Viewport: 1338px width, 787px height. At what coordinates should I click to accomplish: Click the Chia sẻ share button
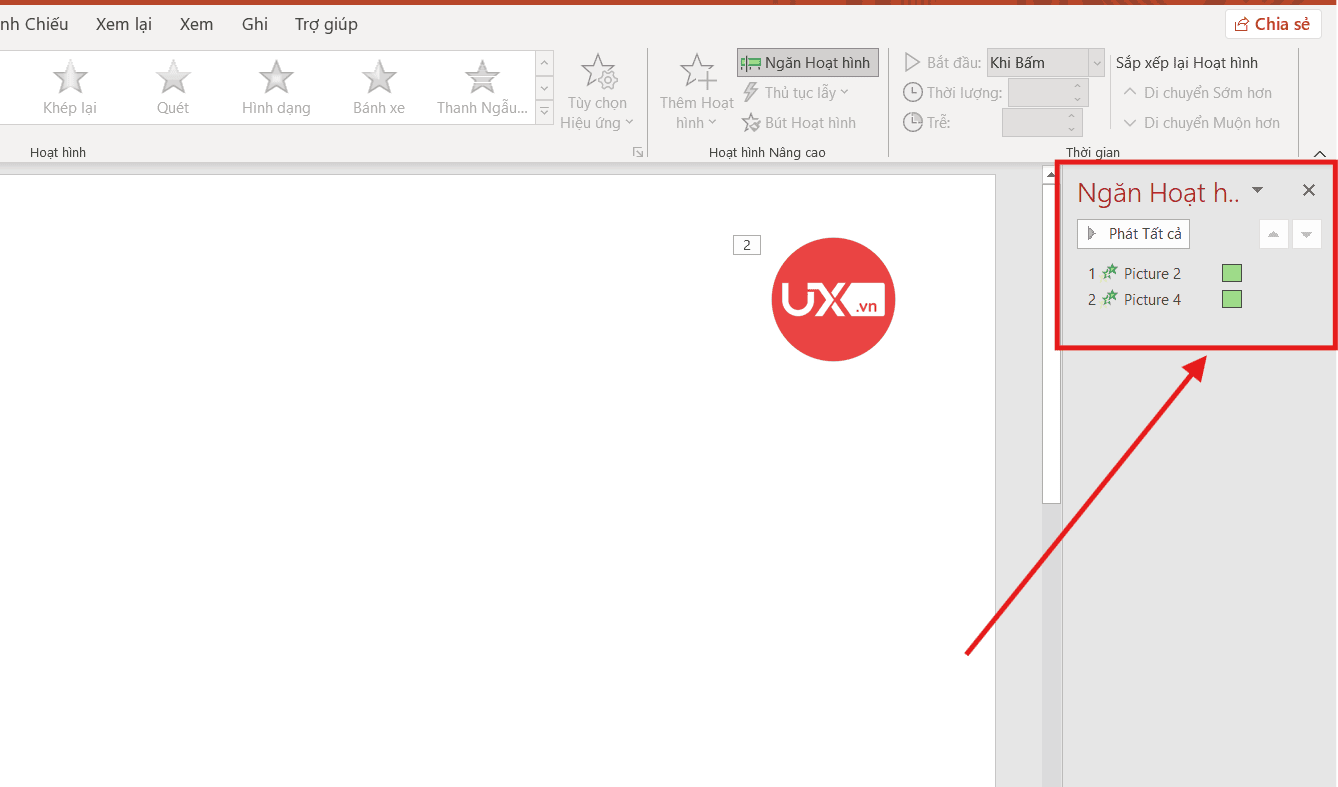pos(1273,24)
